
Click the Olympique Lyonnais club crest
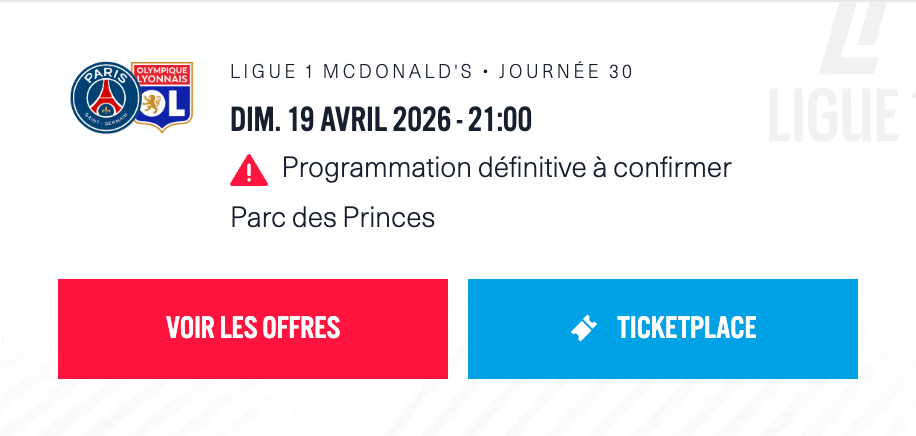pyautogui.click(x=163, y=97)
